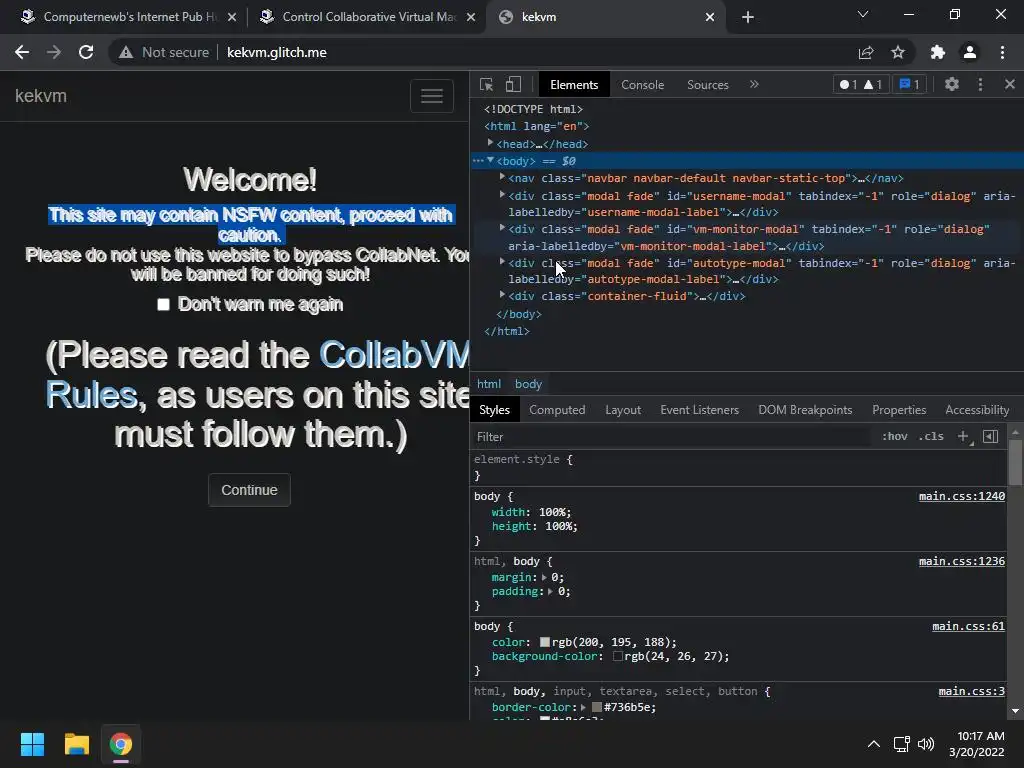
Task: Switch to the Console tab
Action: click(x=643, y=85)
